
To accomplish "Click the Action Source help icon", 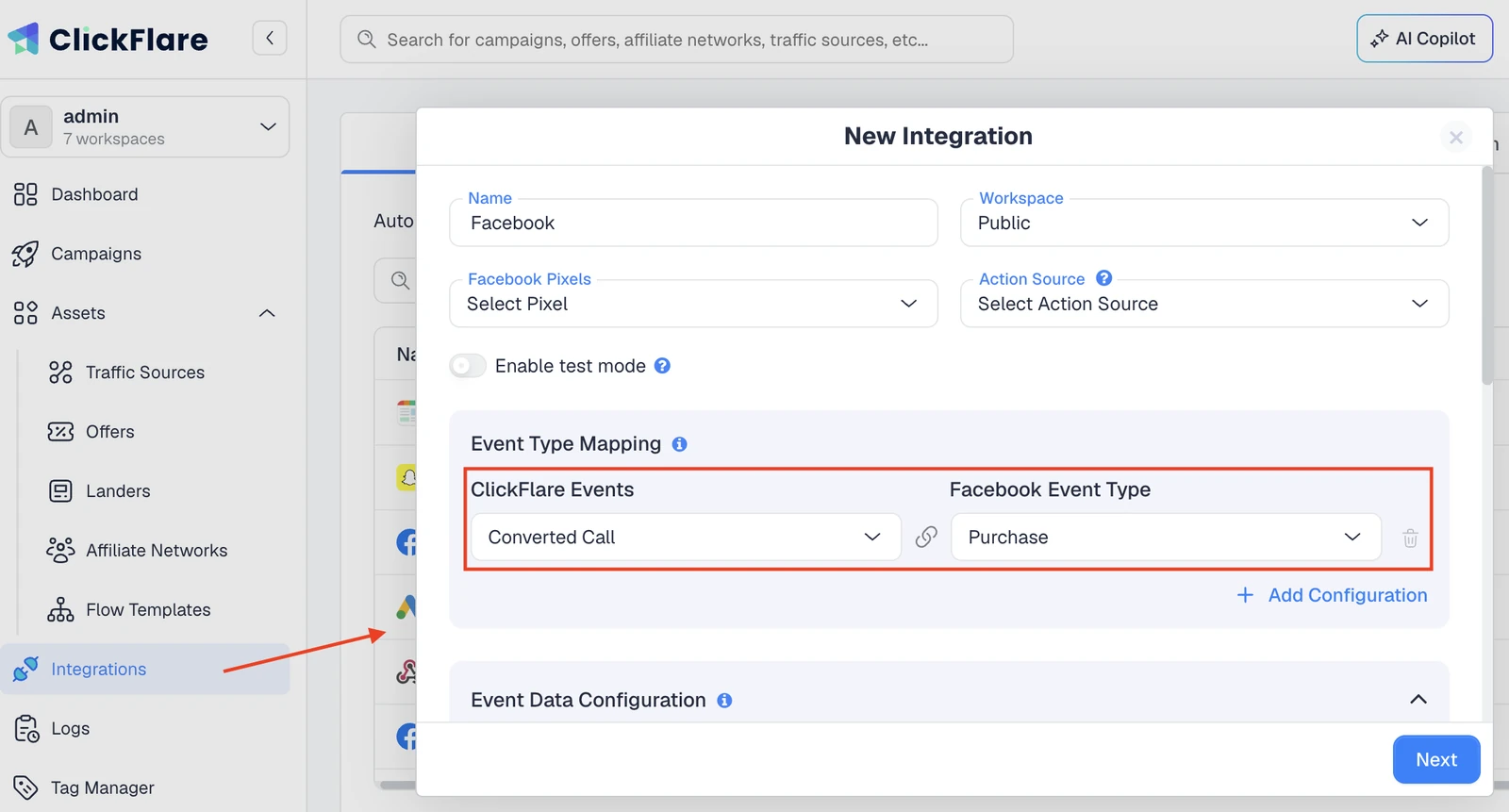I will pyautogui.click(x=1103, y=278).
